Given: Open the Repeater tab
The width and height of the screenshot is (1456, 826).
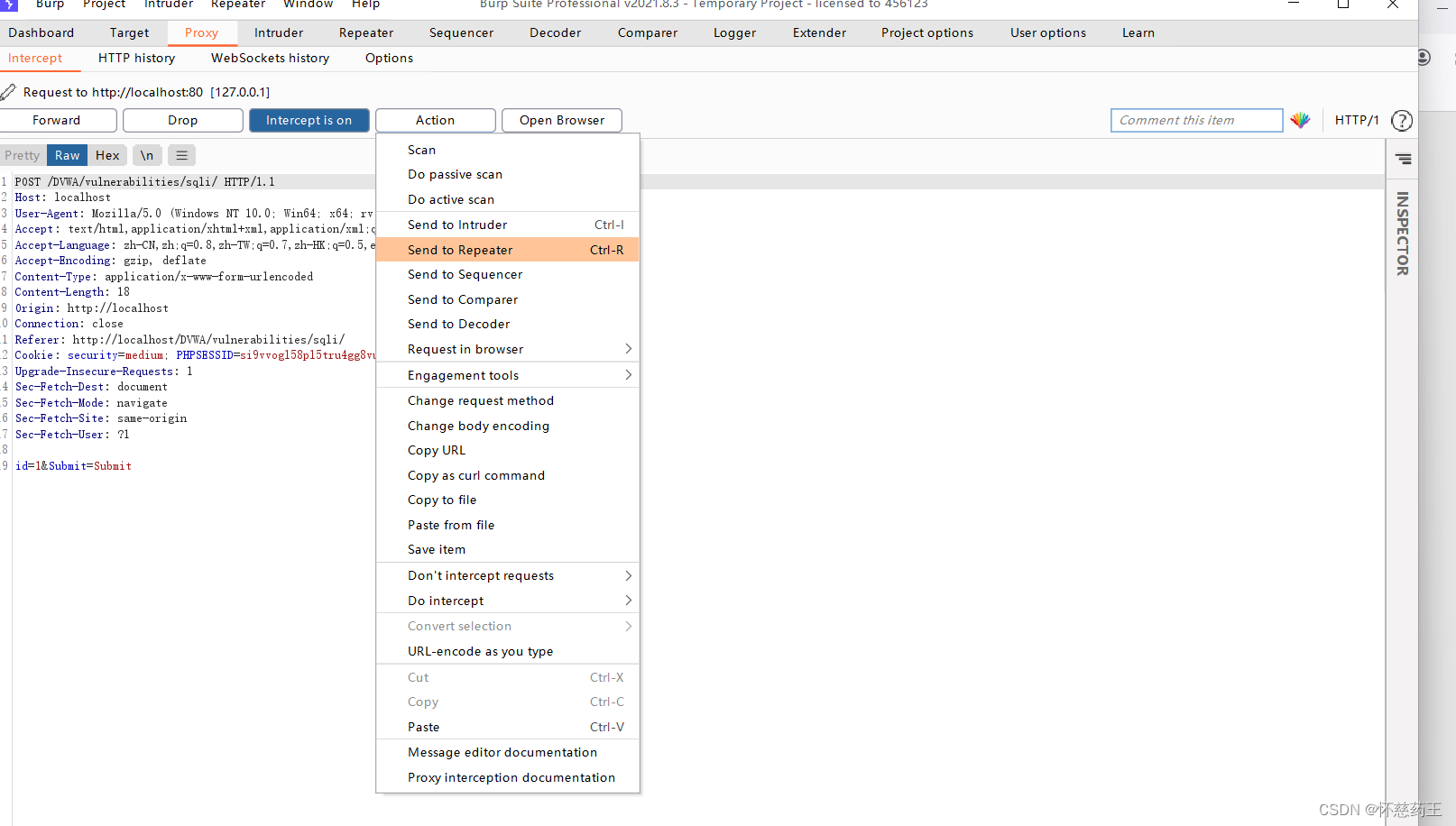Looking at the screenshot, I should (x=366, y=32).
